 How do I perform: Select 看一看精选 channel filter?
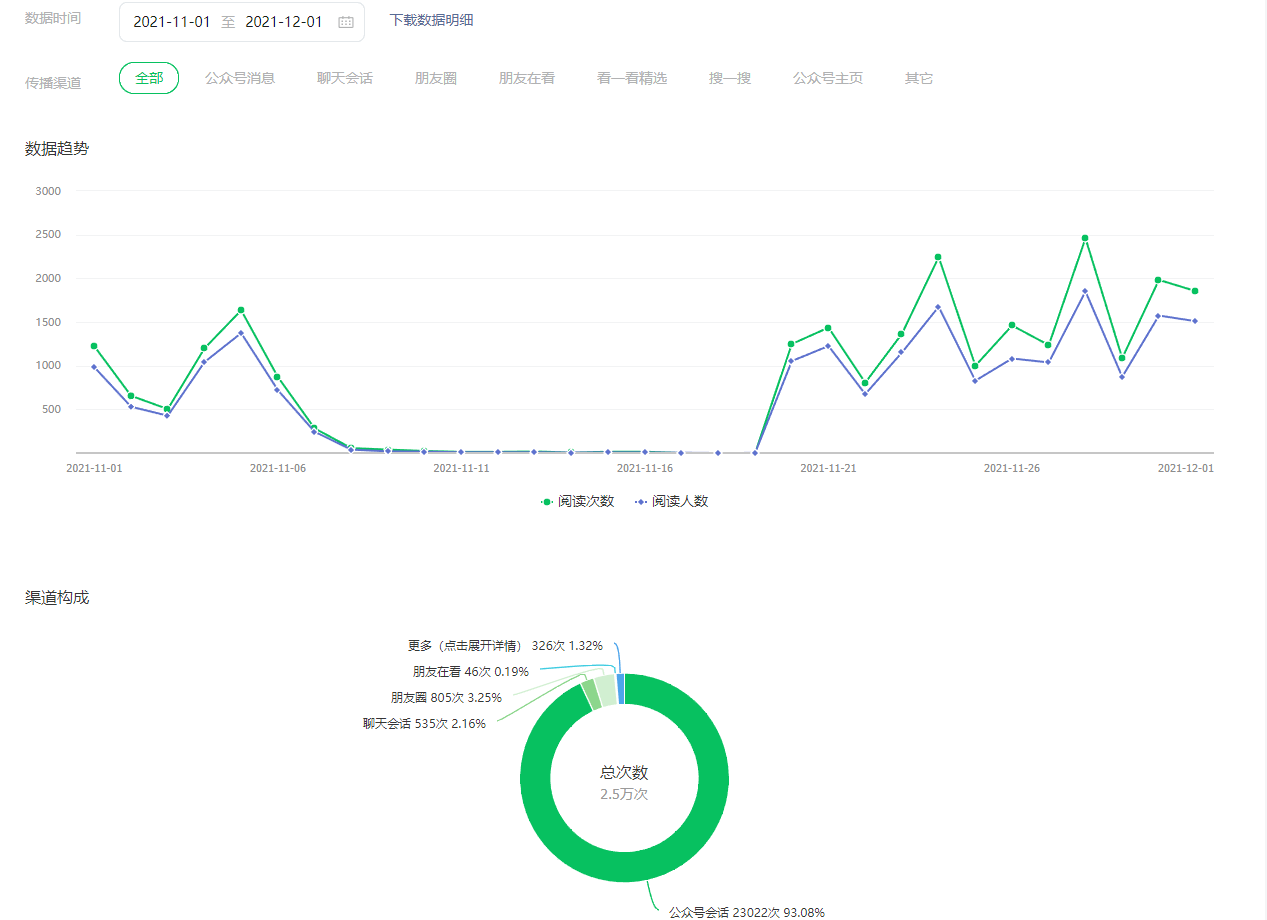632,78
